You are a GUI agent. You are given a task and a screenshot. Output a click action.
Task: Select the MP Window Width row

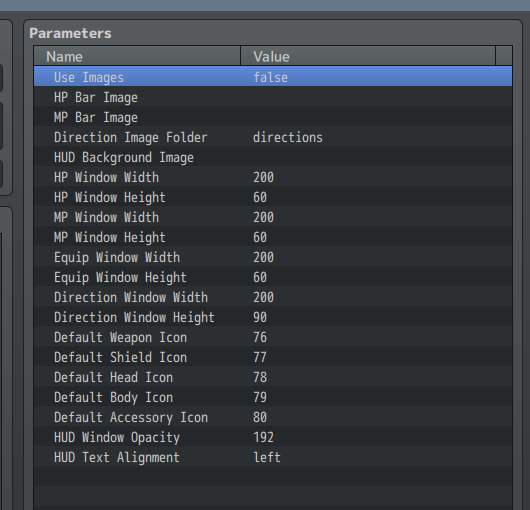(x=273, y=217)
